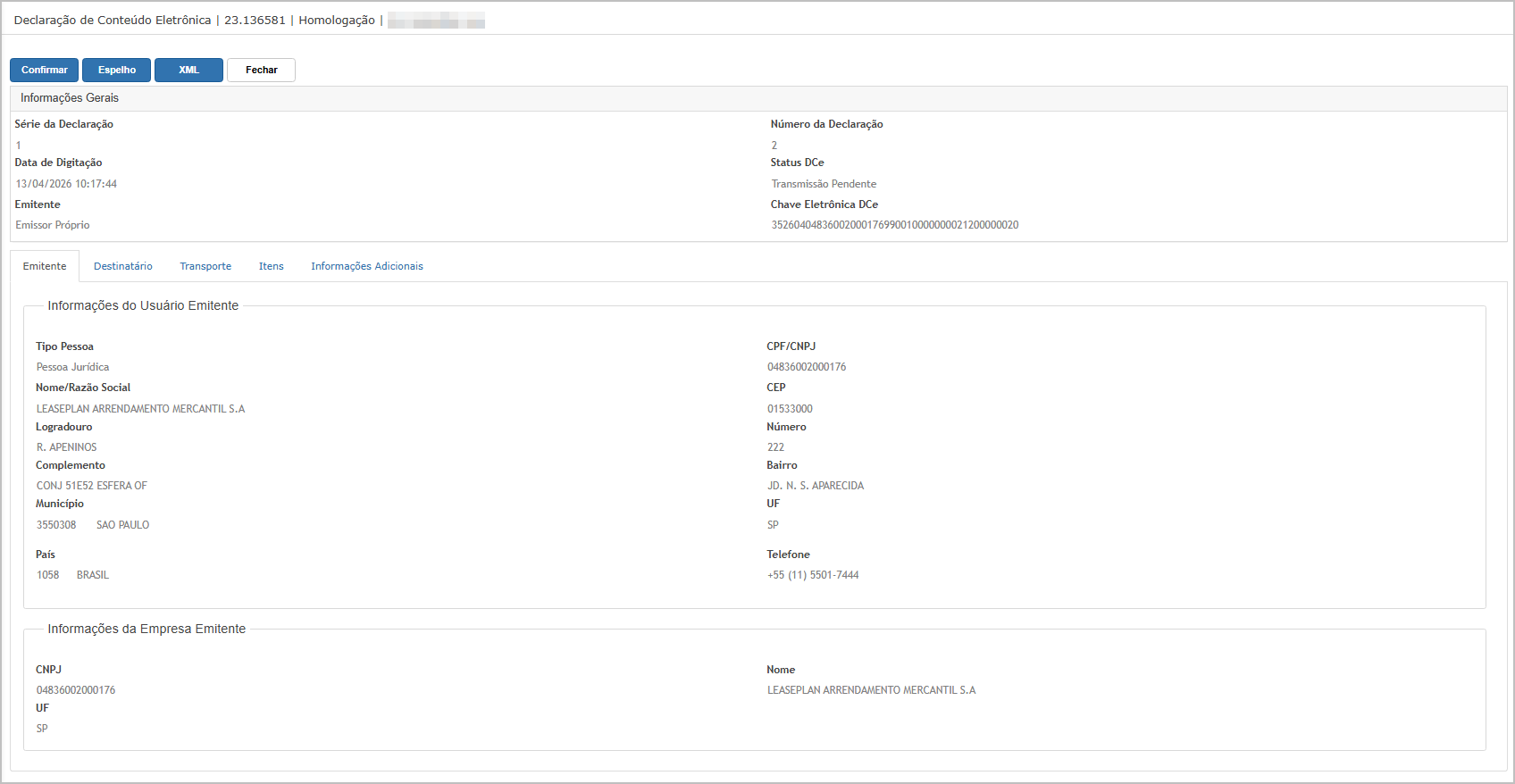This screenshot has height=784, width=1515.
Task: Click the Tipo Pessoa value Pessoa Jurídica
Action: pos(72,367)
